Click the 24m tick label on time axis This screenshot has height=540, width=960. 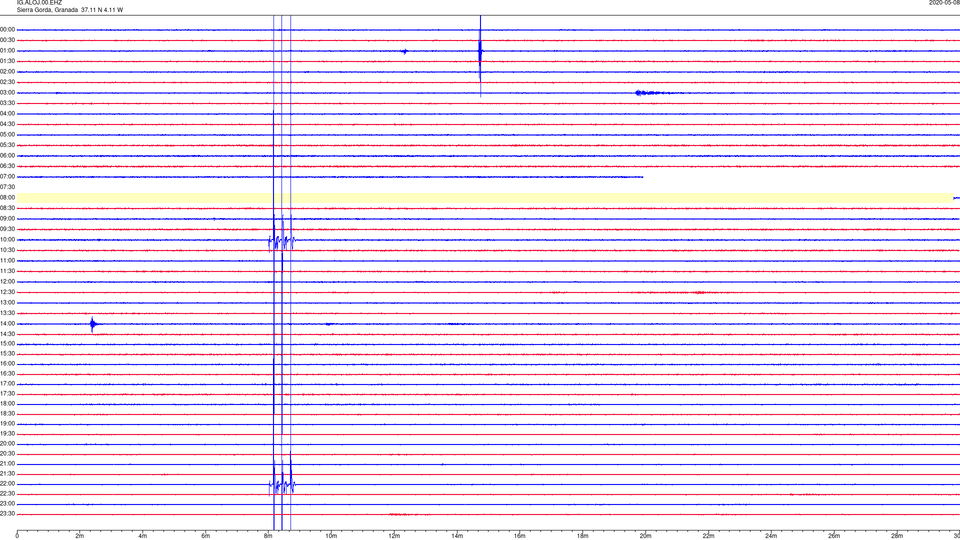[x=771, y=536]
